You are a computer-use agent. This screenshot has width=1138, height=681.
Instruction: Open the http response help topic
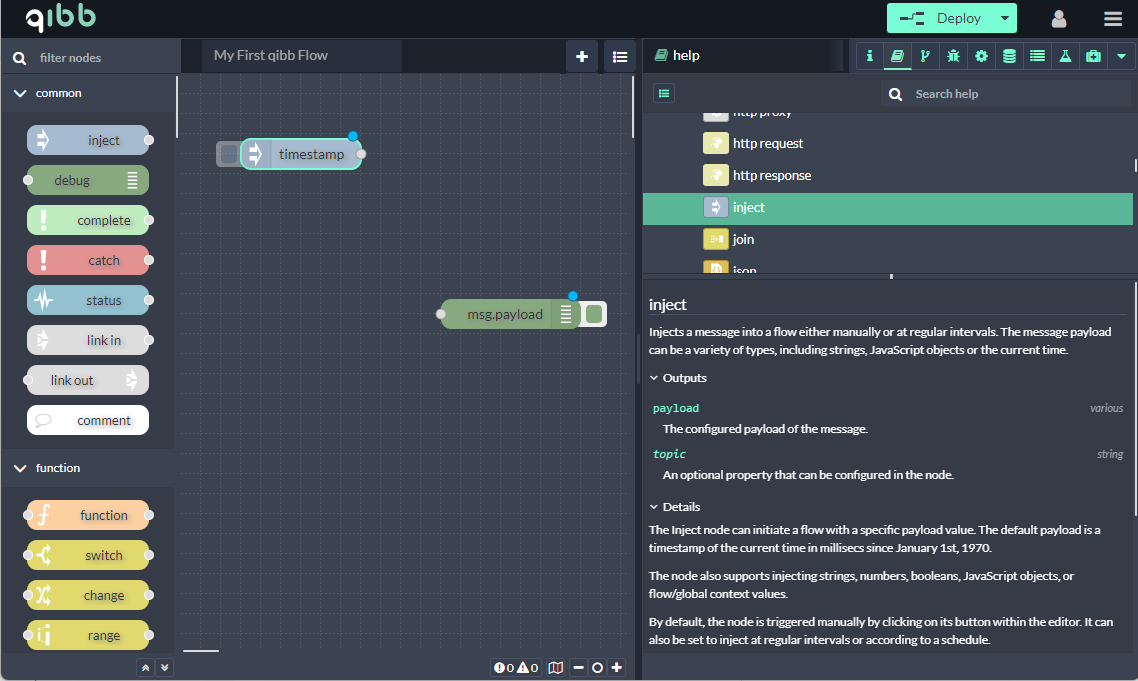[x=888, y=175]
